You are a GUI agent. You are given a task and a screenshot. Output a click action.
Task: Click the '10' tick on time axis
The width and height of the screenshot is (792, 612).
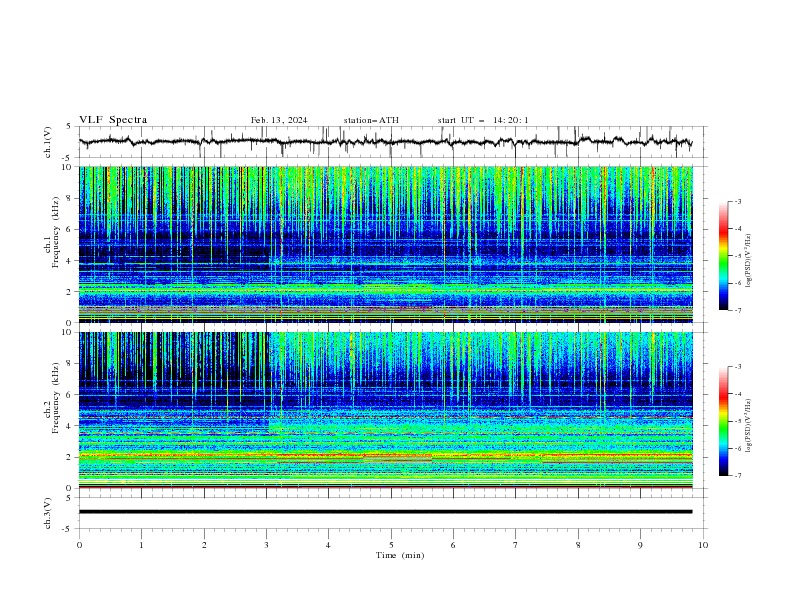tap(703, 545)
